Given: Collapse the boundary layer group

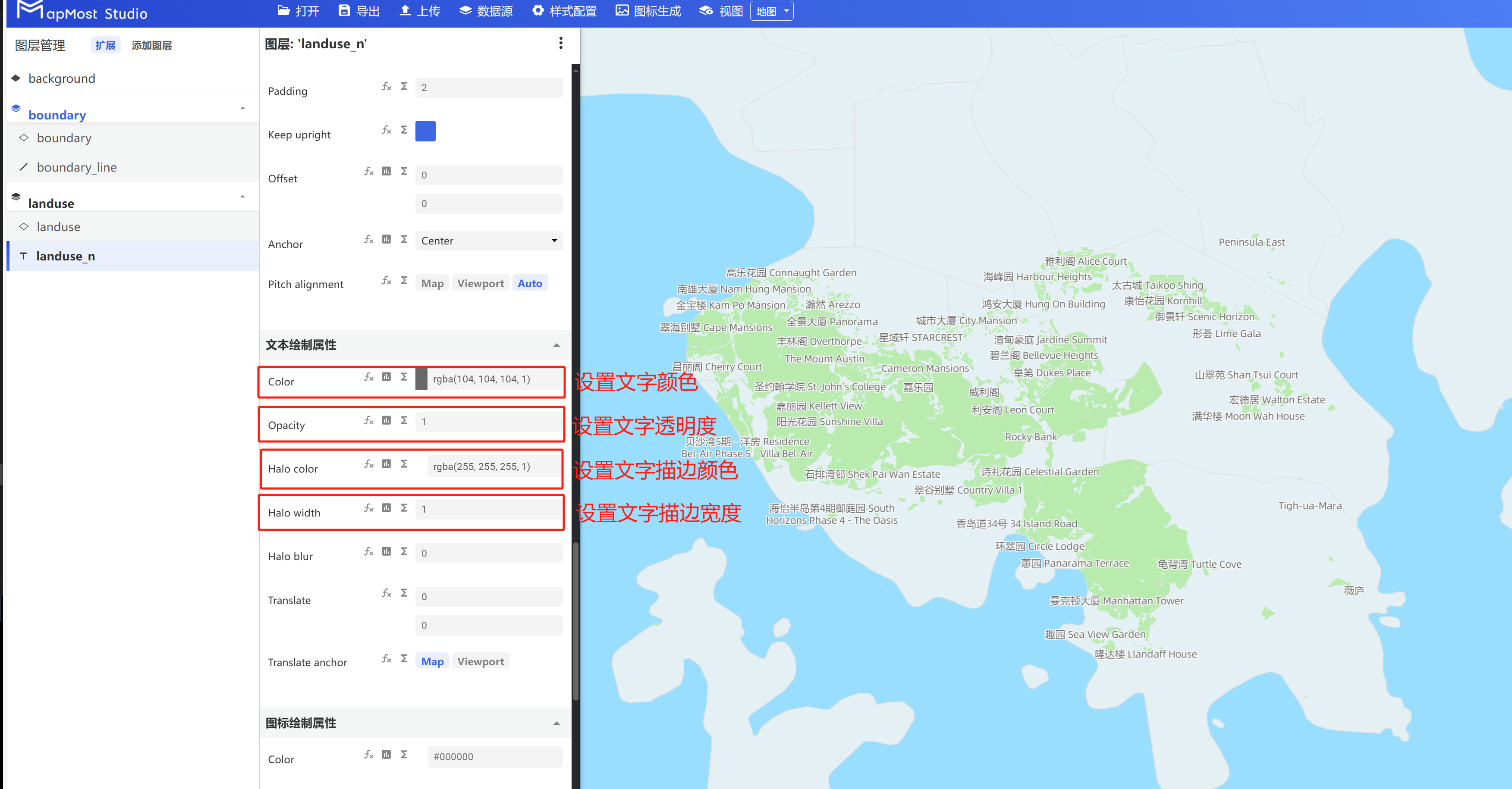Looking at the screenshot, I should 242,108.
